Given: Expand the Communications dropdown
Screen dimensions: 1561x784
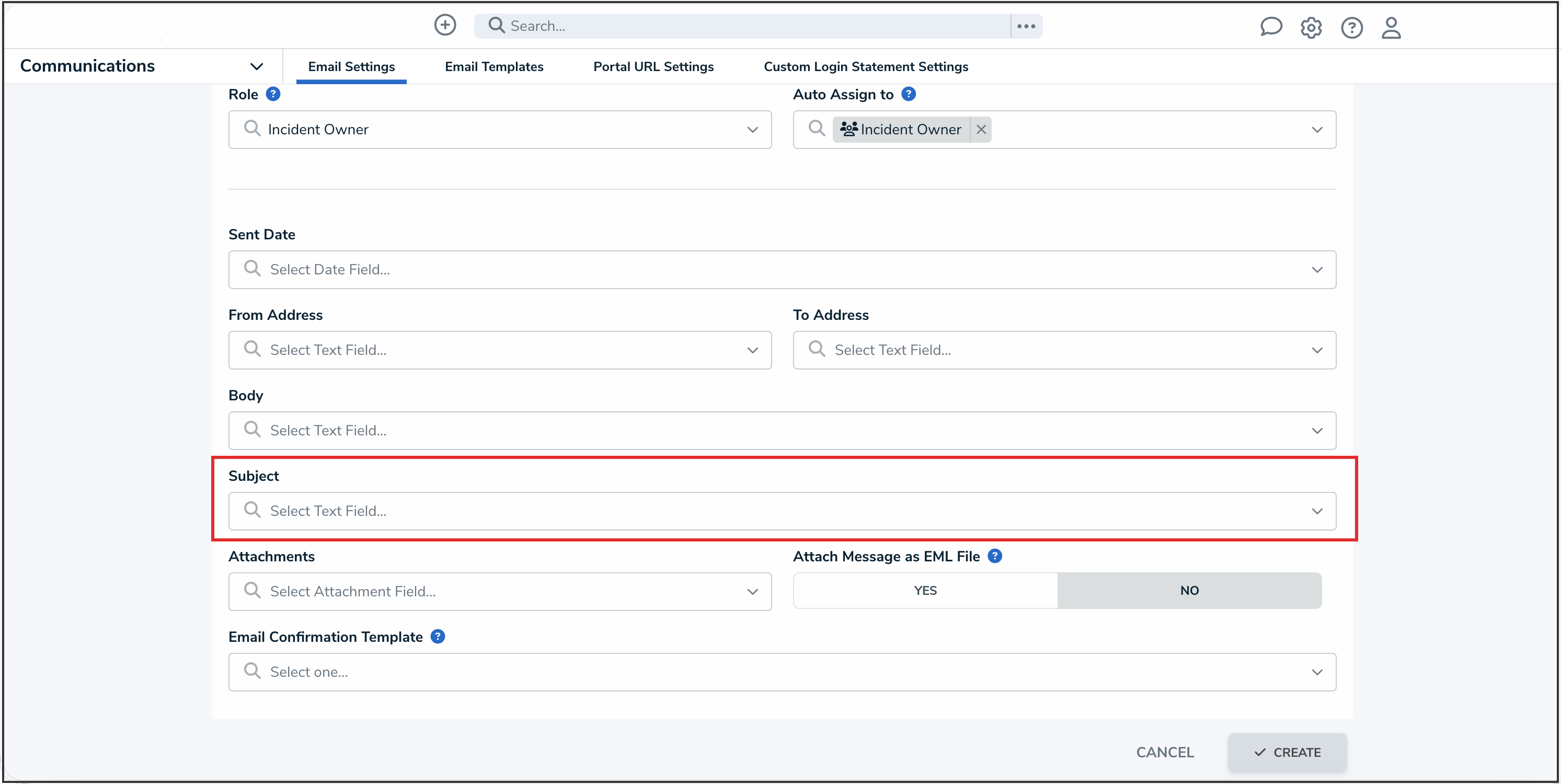Looking at the screenshot, I should click(x=257, y=66).
